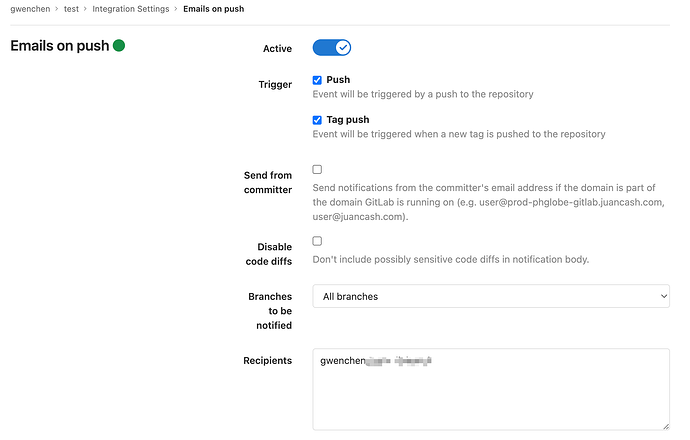The height and width of the screenshot is (440, 690).
Task: Uncheck the Push trigger checkbox
Action: [x=317, y=80]
